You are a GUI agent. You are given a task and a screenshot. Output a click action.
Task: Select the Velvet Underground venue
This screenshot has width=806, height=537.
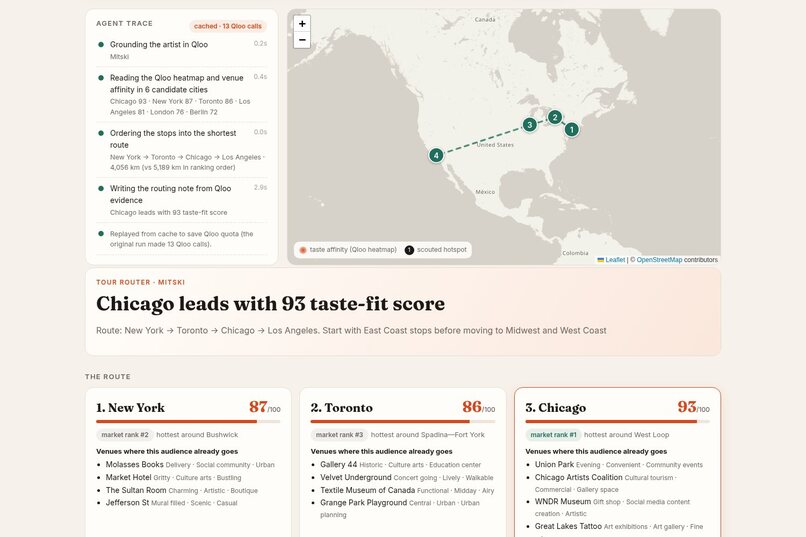coord(356,477)
